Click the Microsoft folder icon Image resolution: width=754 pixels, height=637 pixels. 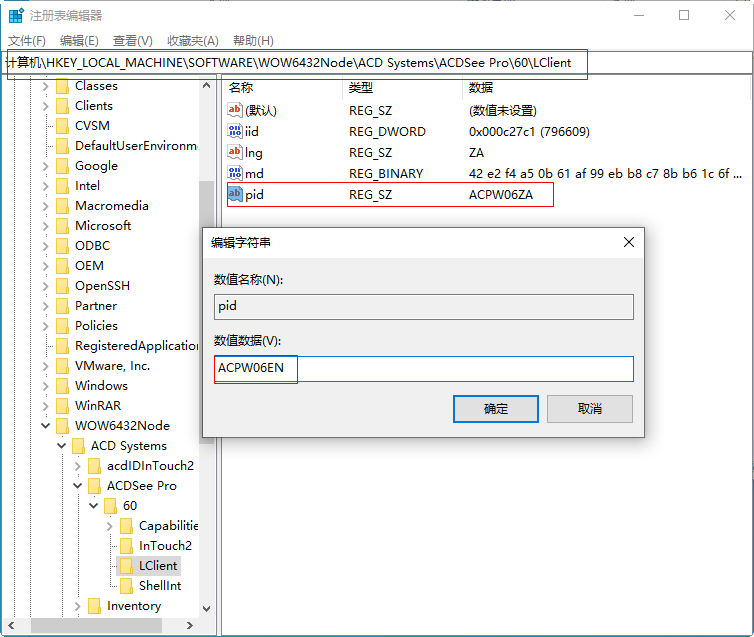(63, 226)
